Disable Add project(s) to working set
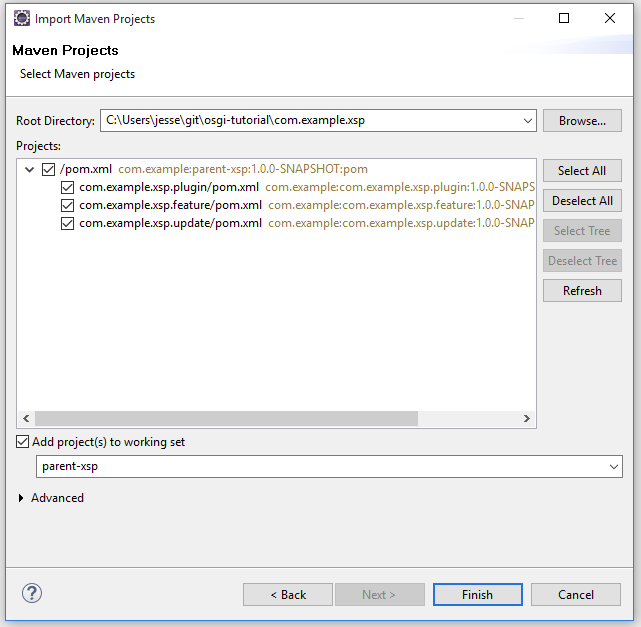The image size is (641, 627). coord(23,442)
